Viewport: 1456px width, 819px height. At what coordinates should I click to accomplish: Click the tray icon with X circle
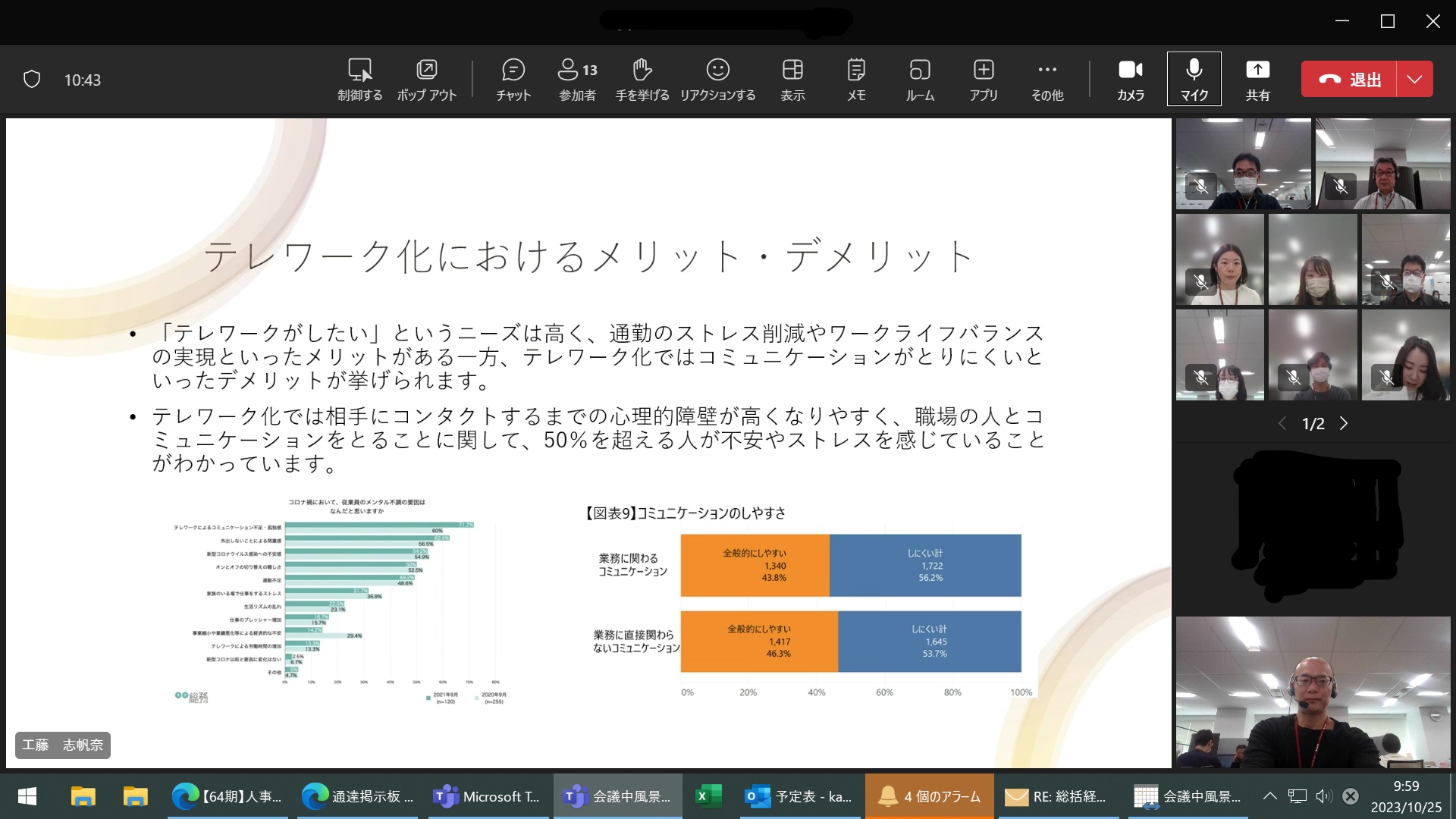click(1351, 796)
